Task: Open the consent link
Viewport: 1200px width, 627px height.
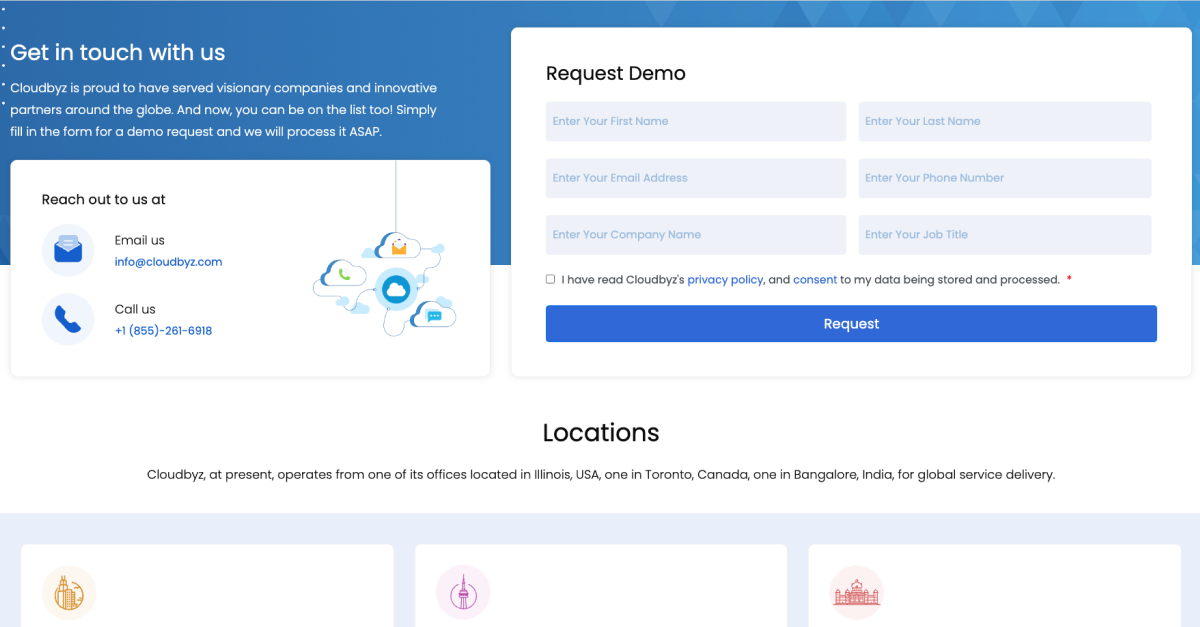Action: 815,280
